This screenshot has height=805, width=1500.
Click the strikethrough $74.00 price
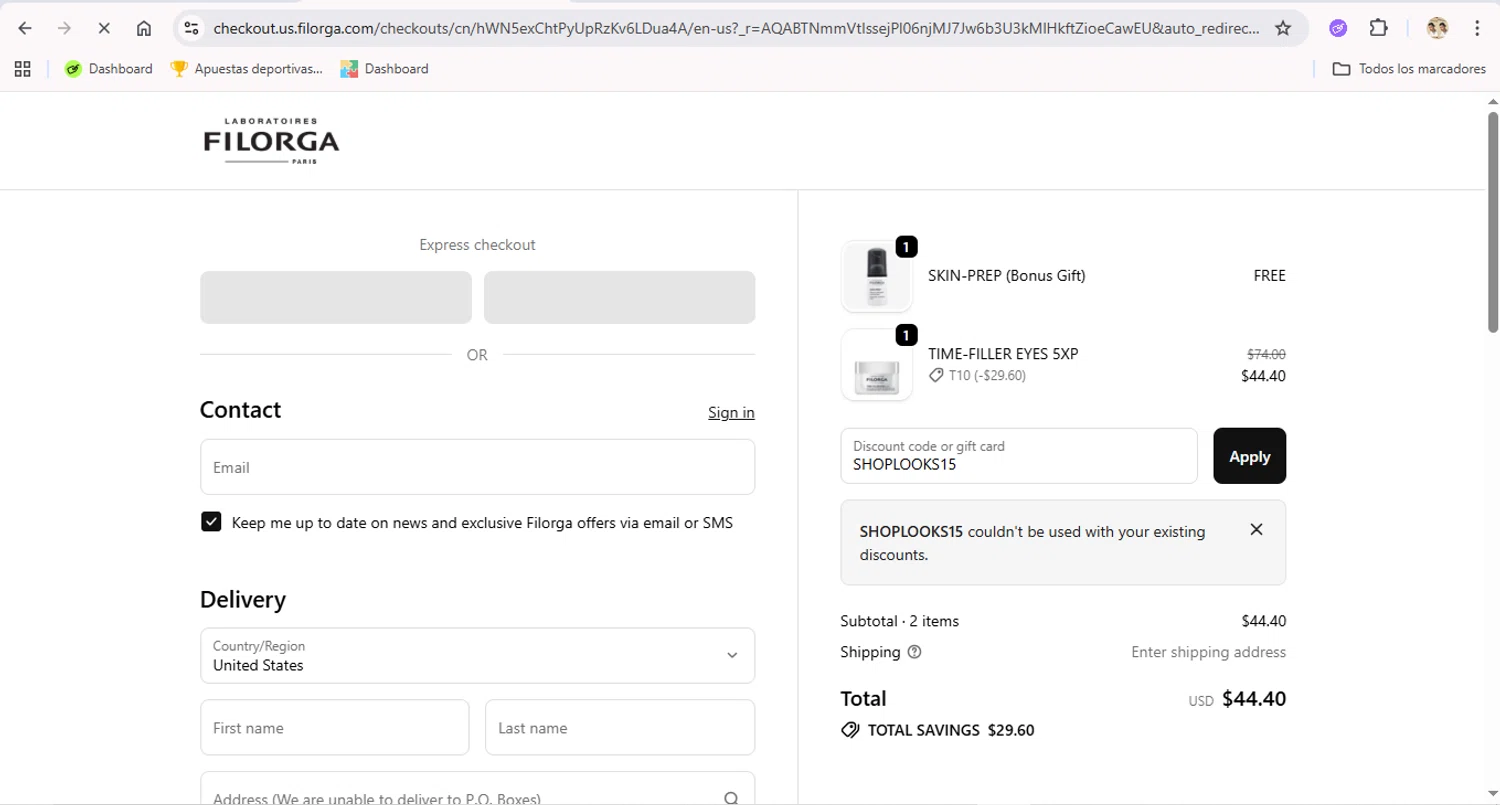(x=1266, y=354)
